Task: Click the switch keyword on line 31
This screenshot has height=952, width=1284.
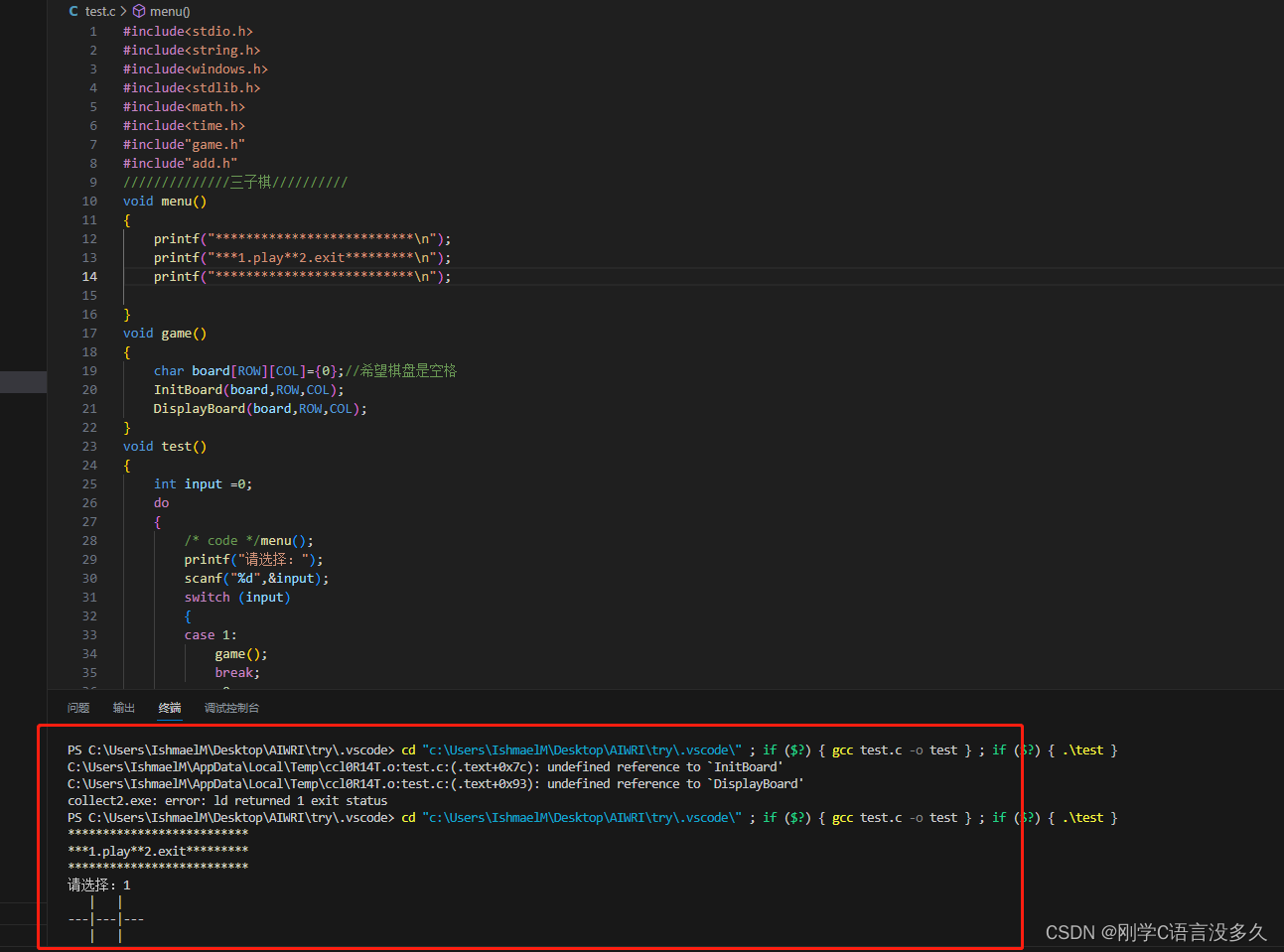Action: coord(206,597)
